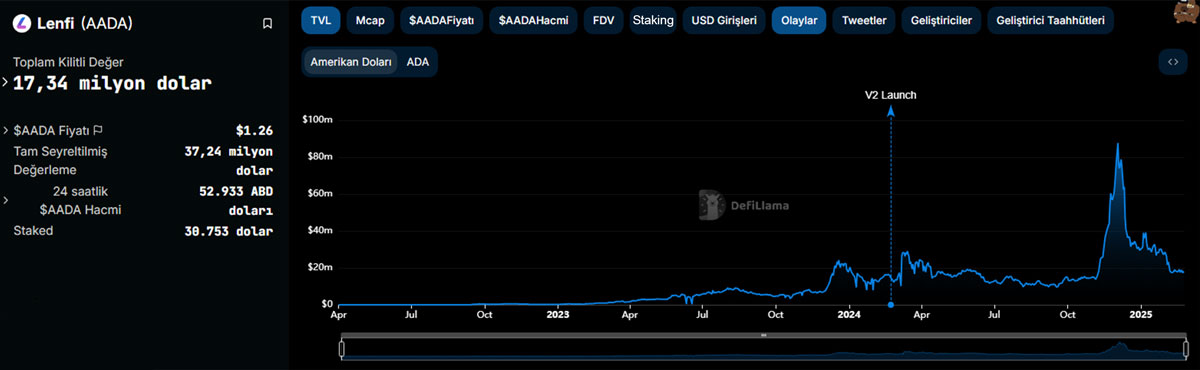Screen dimensions: 1200x370
Task: Click the 30.753 dolar staked value
Action: click(x=228, y=231)
